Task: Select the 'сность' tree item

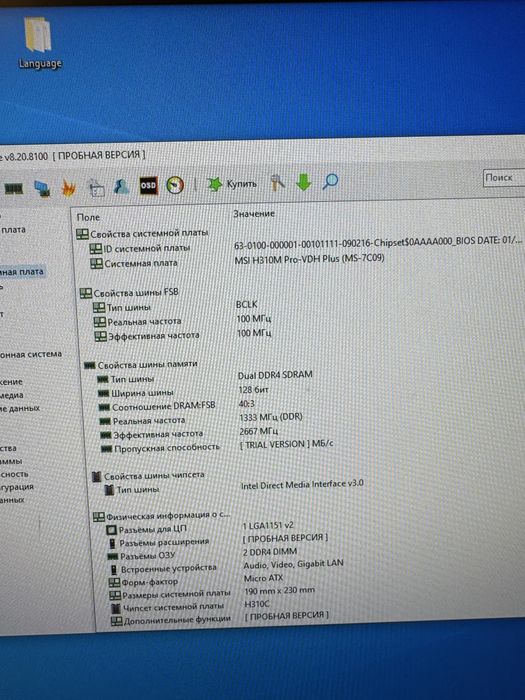Action: coord(14,474)
